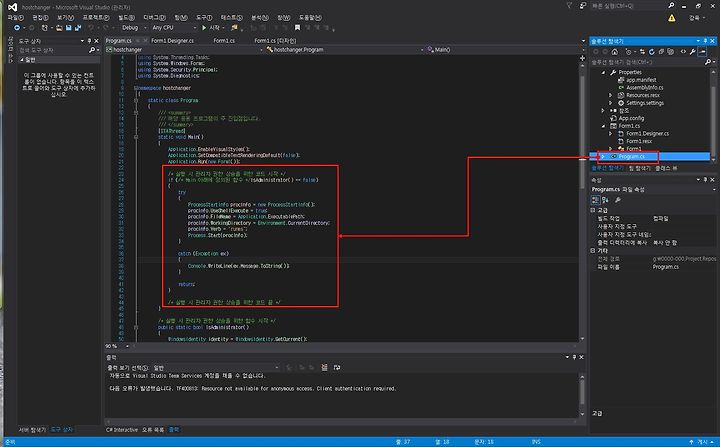Click the toolbox search input field
Screen dimensions: 720x447
[x=53, y=50]
